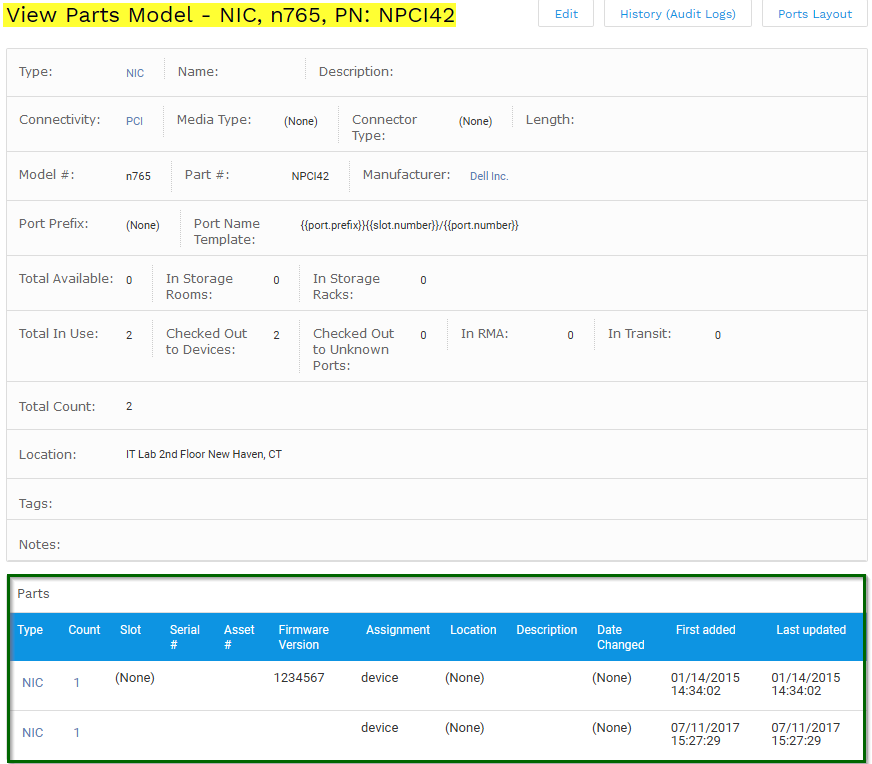Open the Ports Layout view
This screenshot has height=764, width=872.
tap(814, 13)
